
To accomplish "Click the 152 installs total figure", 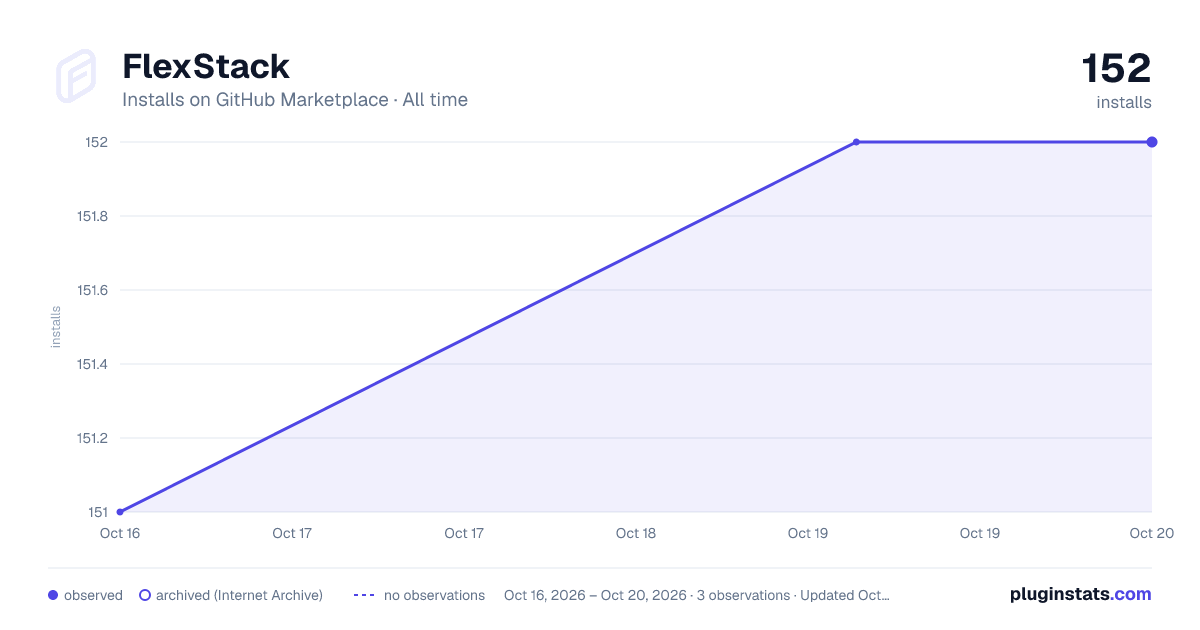I will pyautogui.click(x=1116, y=68).
